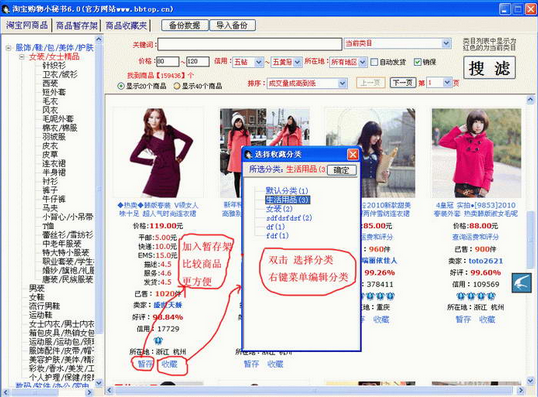Click 确定 in category dialog

pos(341,170)
